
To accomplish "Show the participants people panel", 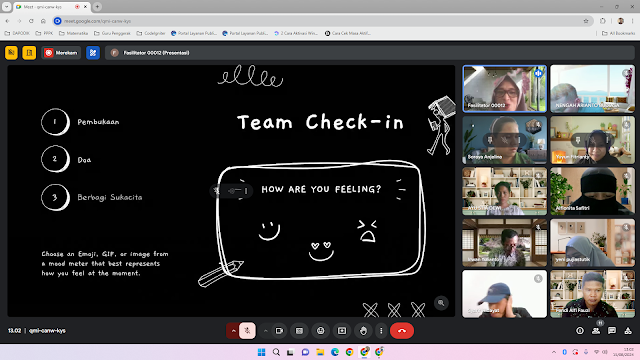I will [x=596, y=331].
